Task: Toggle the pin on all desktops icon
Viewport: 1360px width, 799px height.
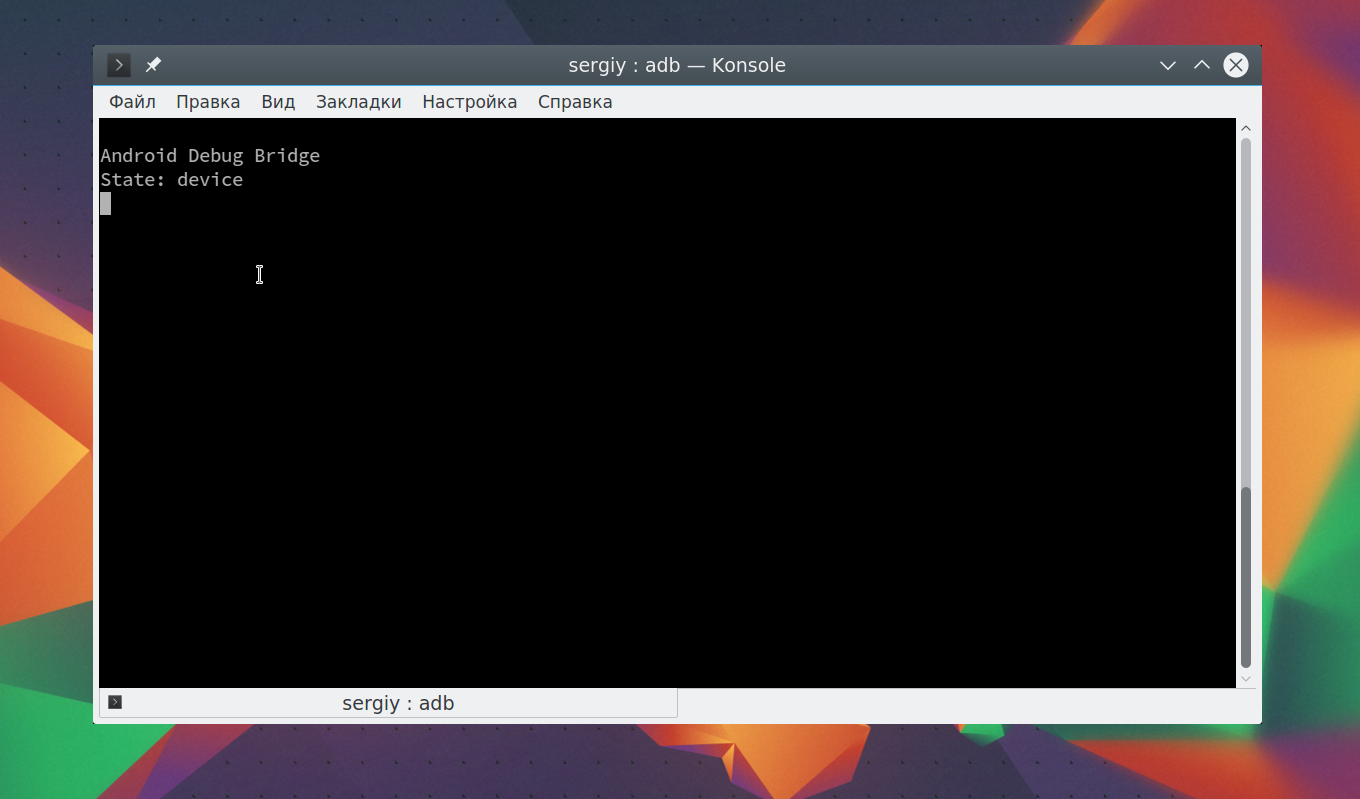Action: pos(153,65)
